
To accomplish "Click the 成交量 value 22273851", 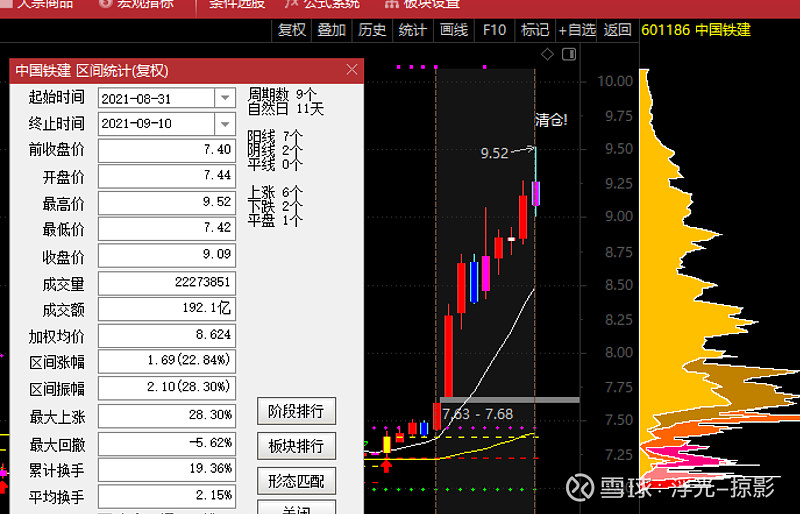I will (167, 283).
